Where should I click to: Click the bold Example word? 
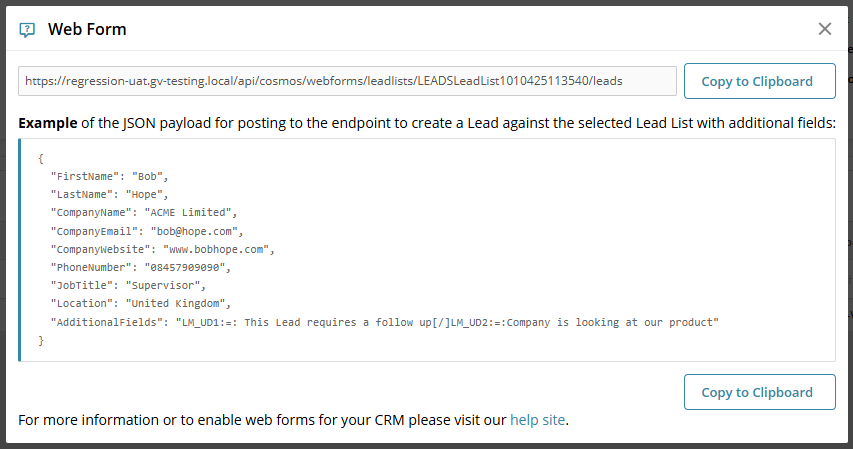click(48, 123)
